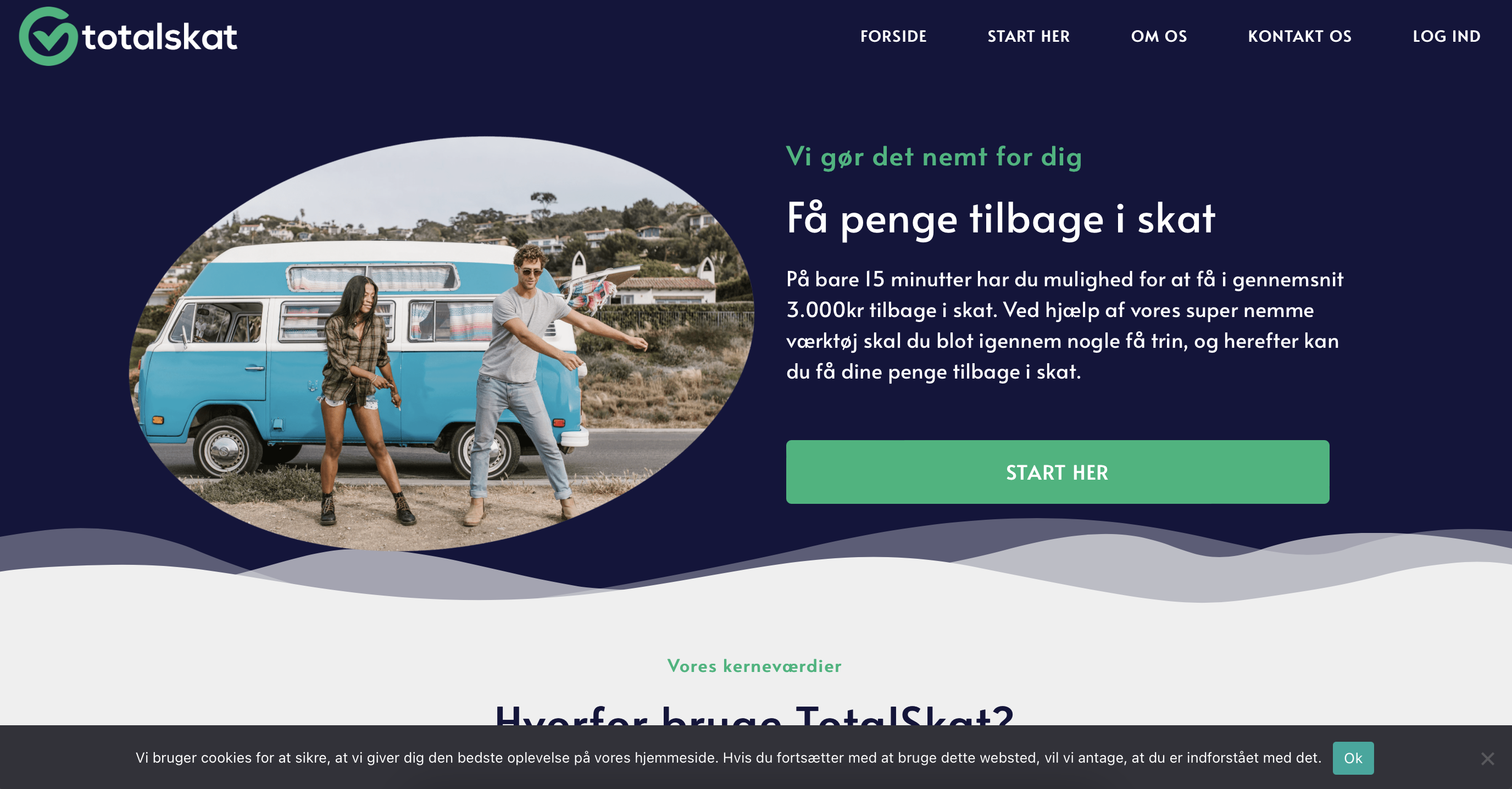Open the FORSIDE menu item
The image size is (1512, 789).
893,36
